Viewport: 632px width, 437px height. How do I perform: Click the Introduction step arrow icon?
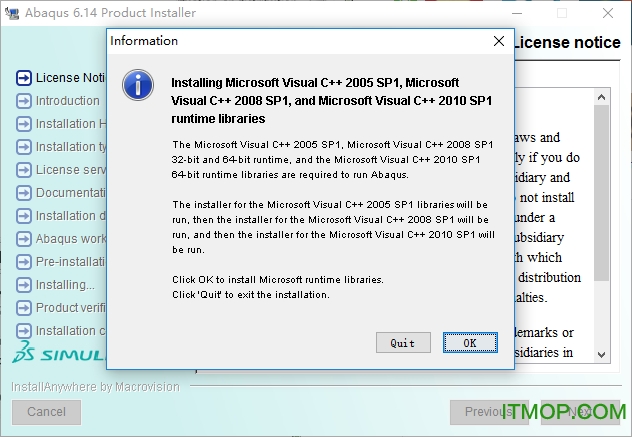tap(24, 101)
